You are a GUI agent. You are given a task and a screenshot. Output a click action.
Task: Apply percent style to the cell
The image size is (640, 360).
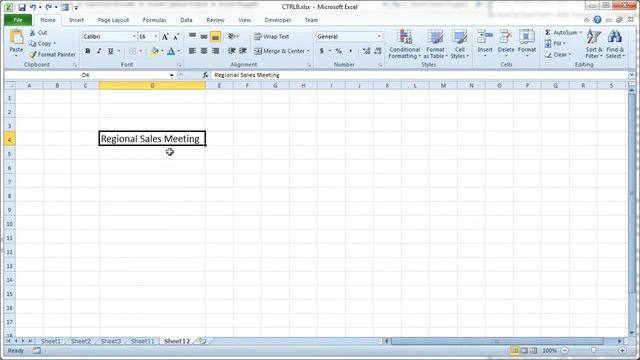click(x=338, y=51)
